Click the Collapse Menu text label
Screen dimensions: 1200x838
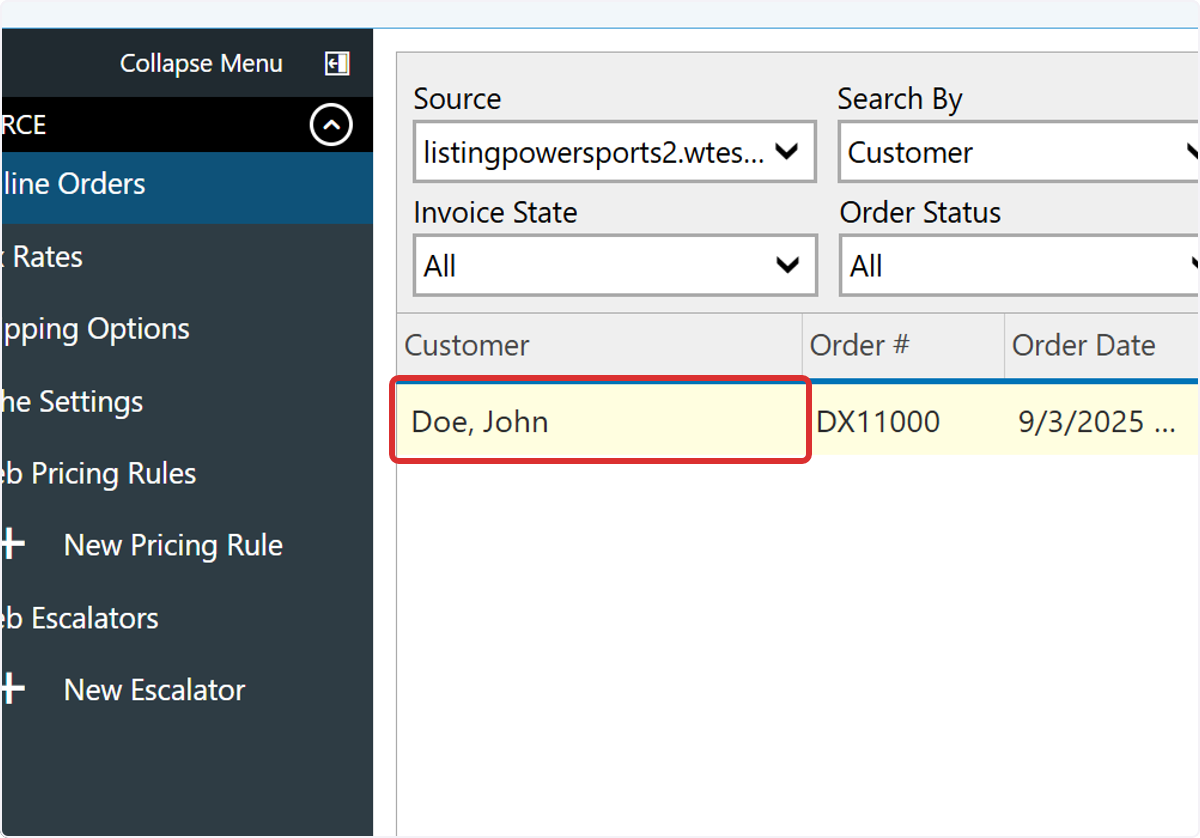[201, 63]
